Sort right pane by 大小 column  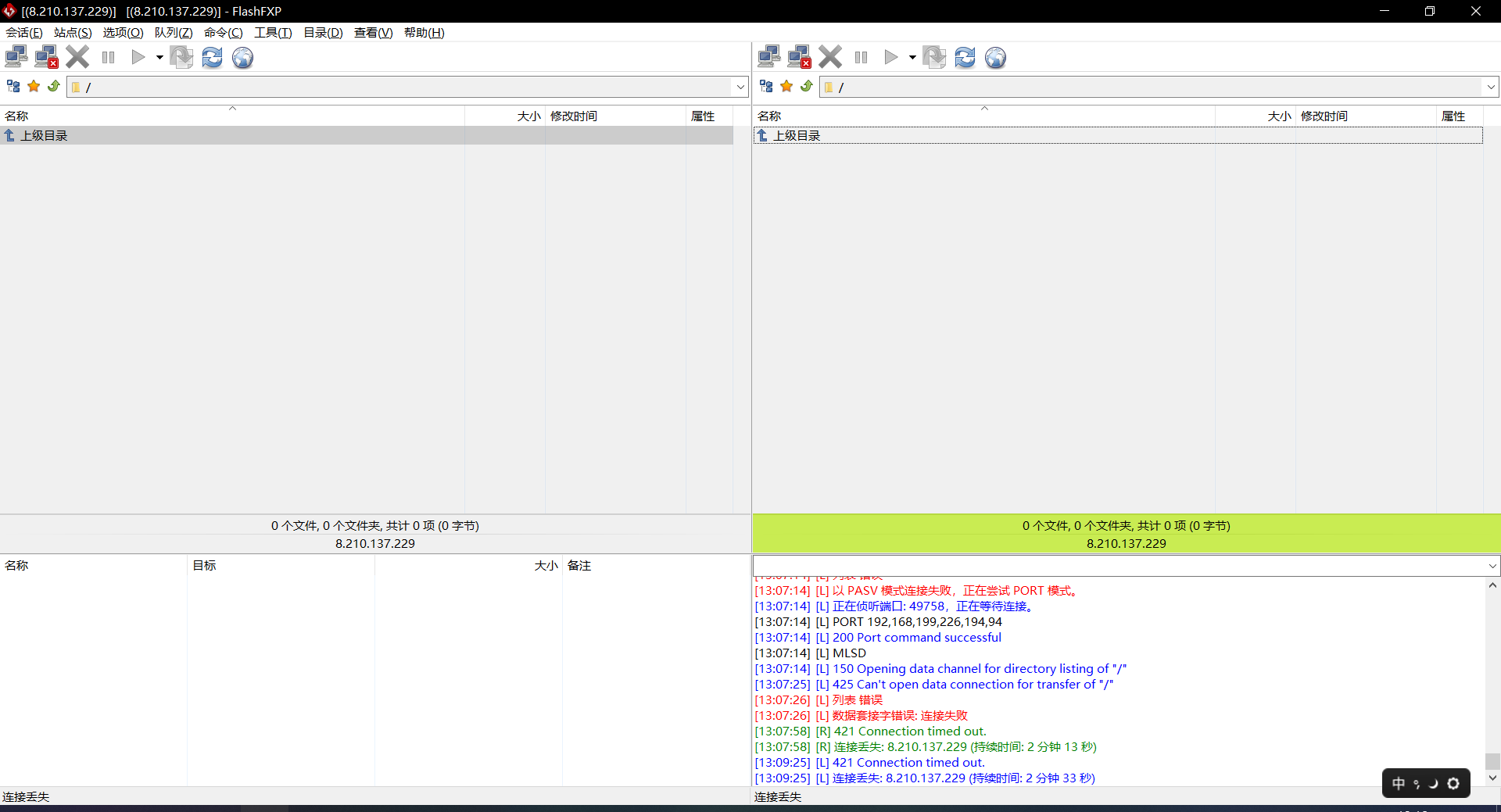[1256, 116]
